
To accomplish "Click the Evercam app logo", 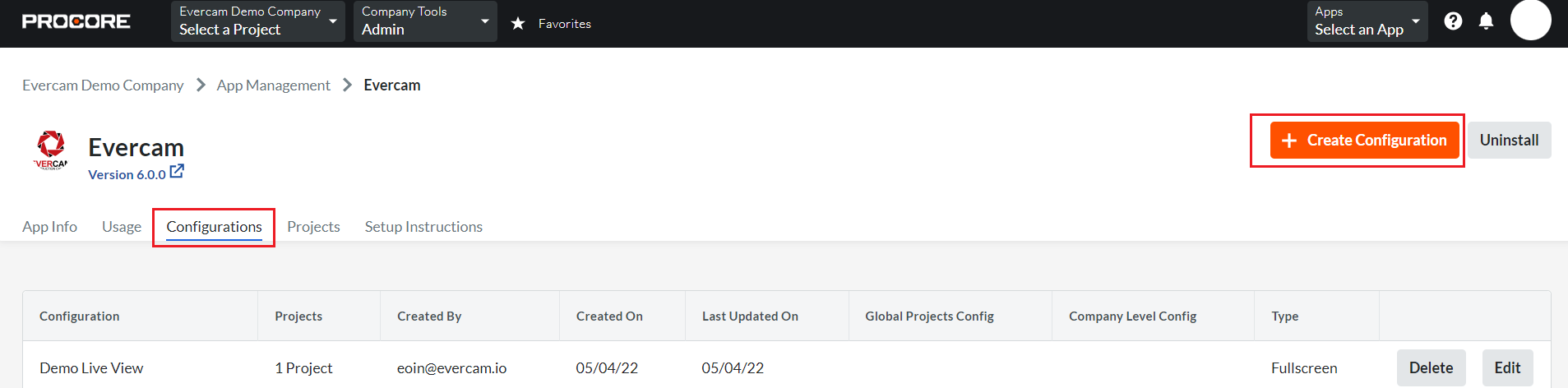I will click(51, 150).
